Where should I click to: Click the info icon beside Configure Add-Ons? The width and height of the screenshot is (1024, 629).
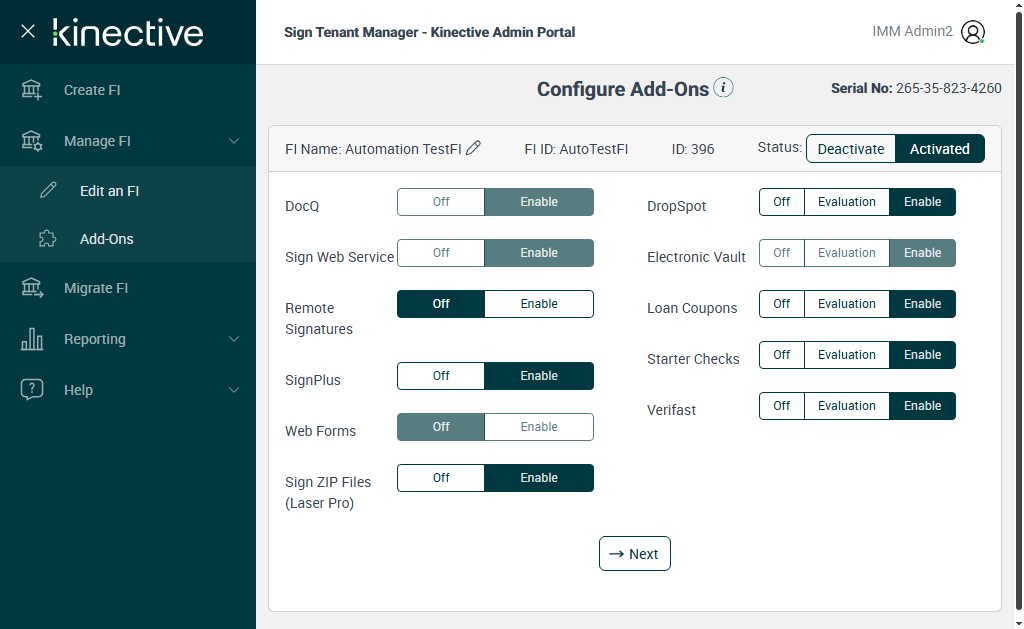[x=723, y=88]
